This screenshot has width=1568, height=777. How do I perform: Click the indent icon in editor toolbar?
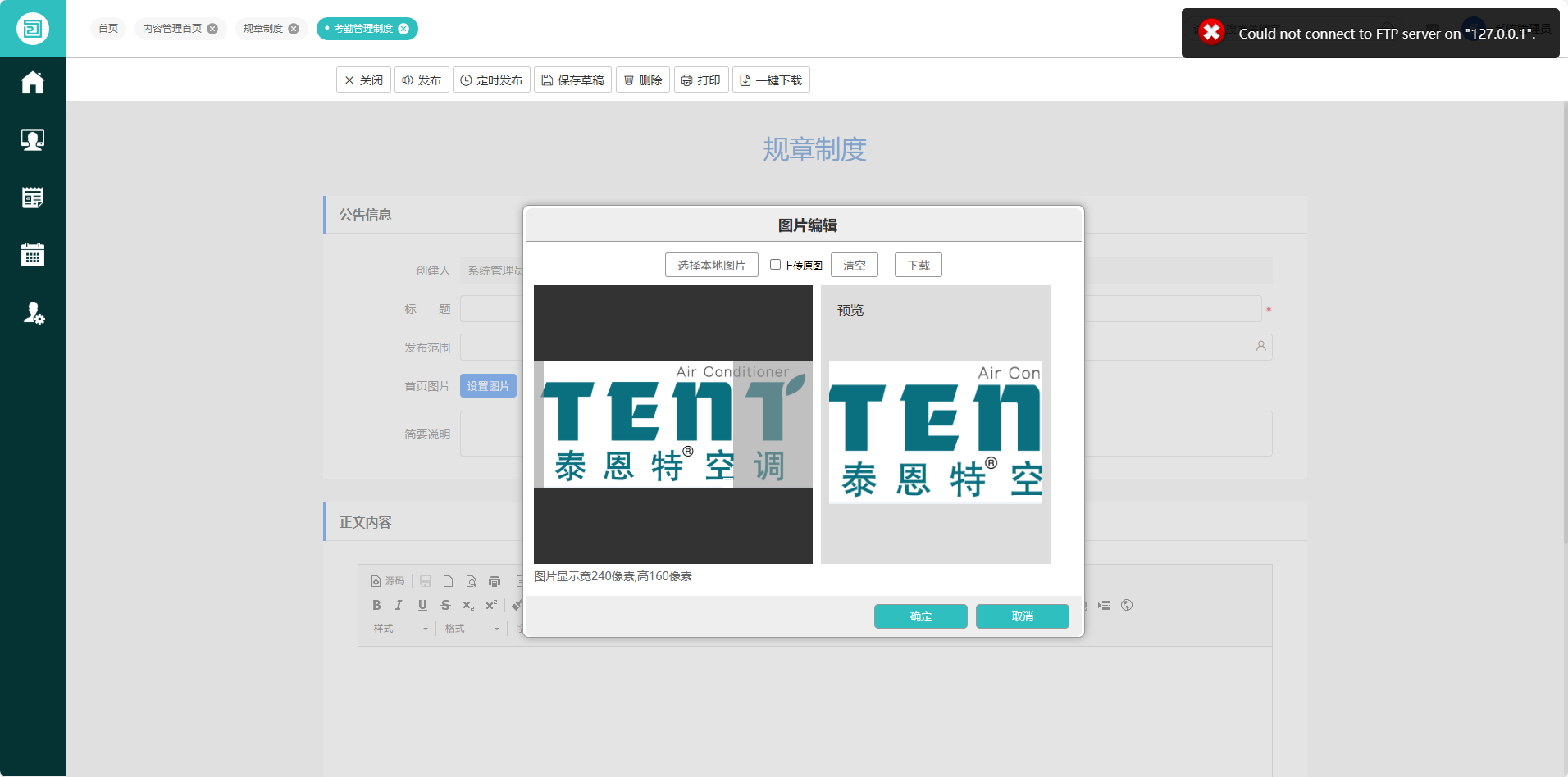tap(1105, 605)
